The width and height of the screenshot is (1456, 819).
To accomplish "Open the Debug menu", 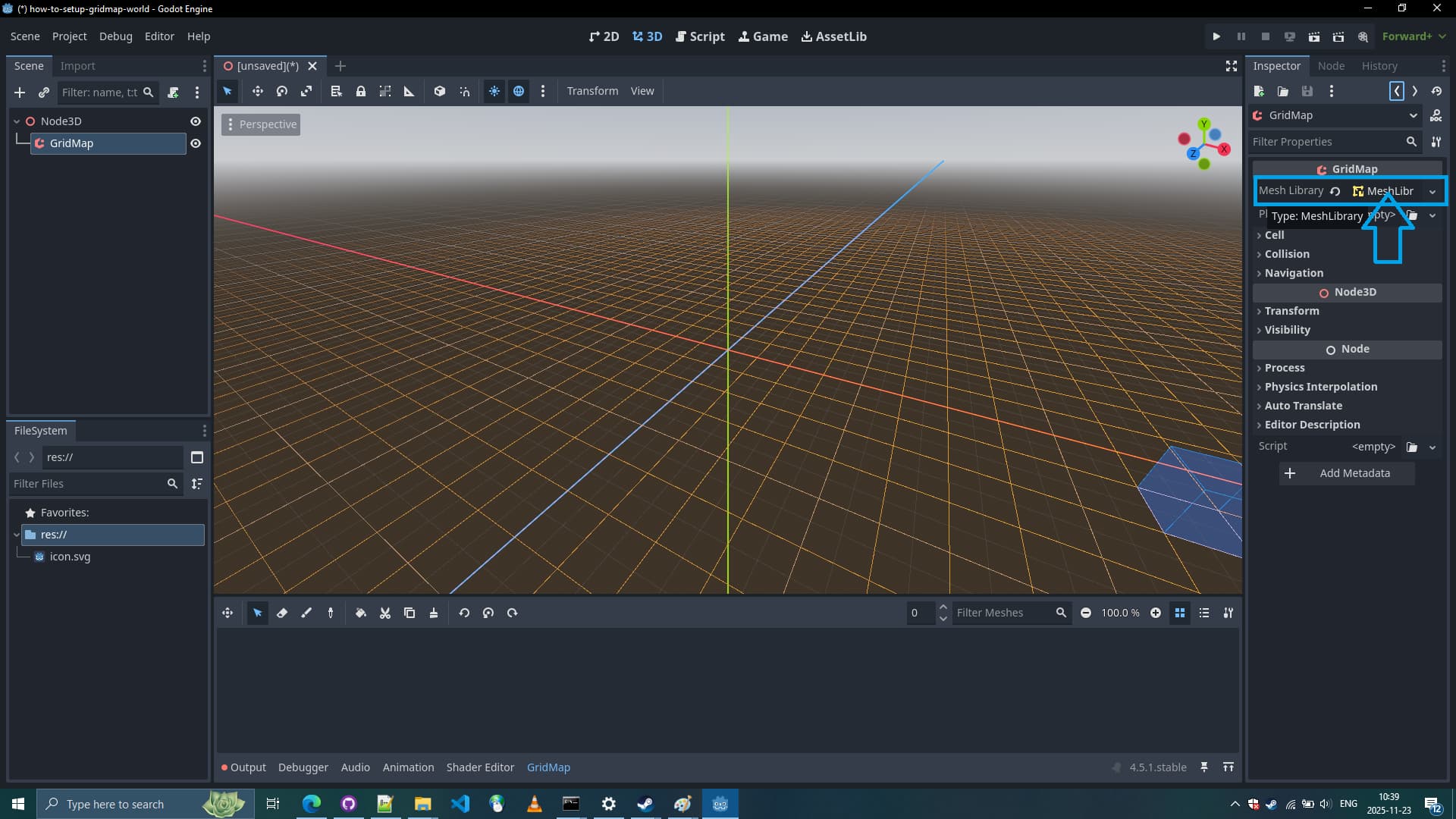I will [115, 36].
